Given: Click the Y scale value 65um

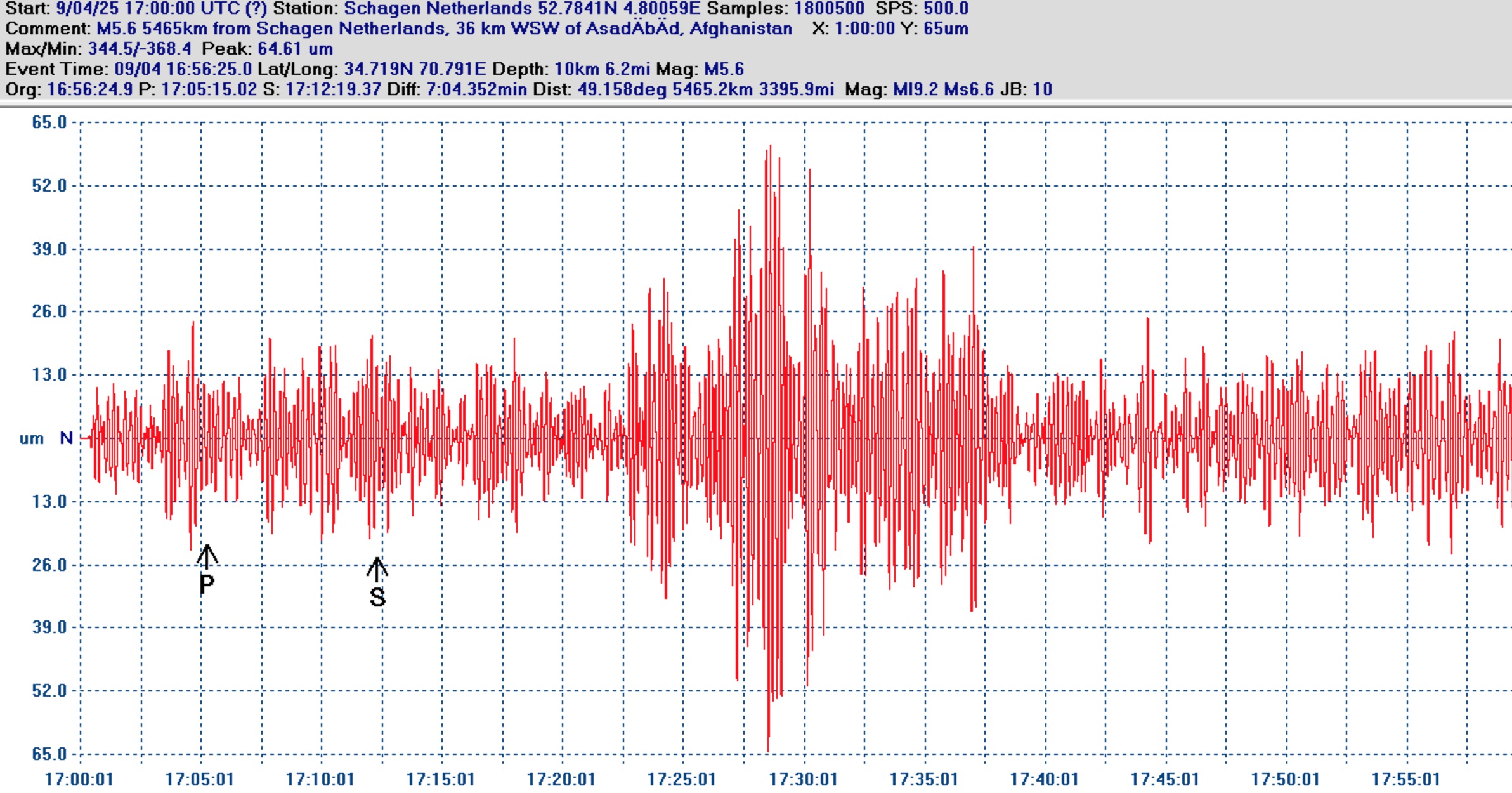Looking at the screenshot, I should point(945,29).
